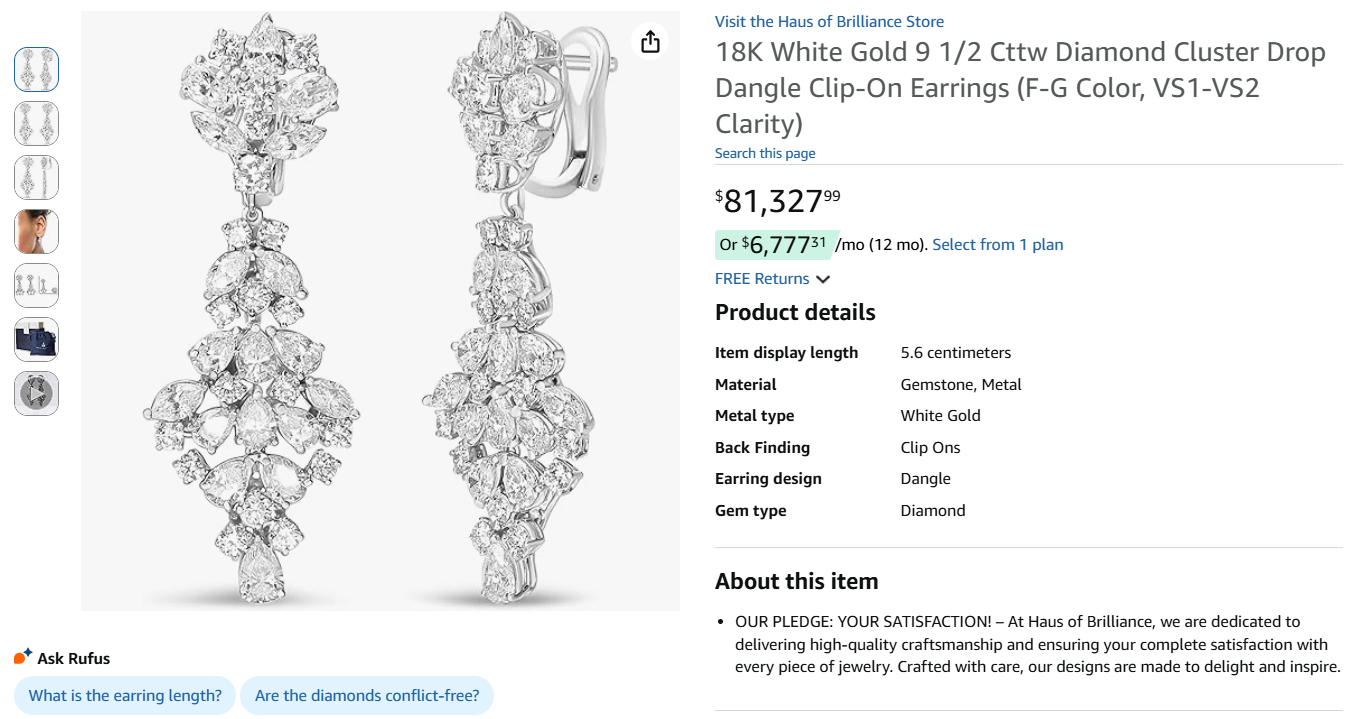Select the model wearing earrings thumbnail
Image resolution: width=1357 pixels, height=719 pixels.
click(36, 231)
